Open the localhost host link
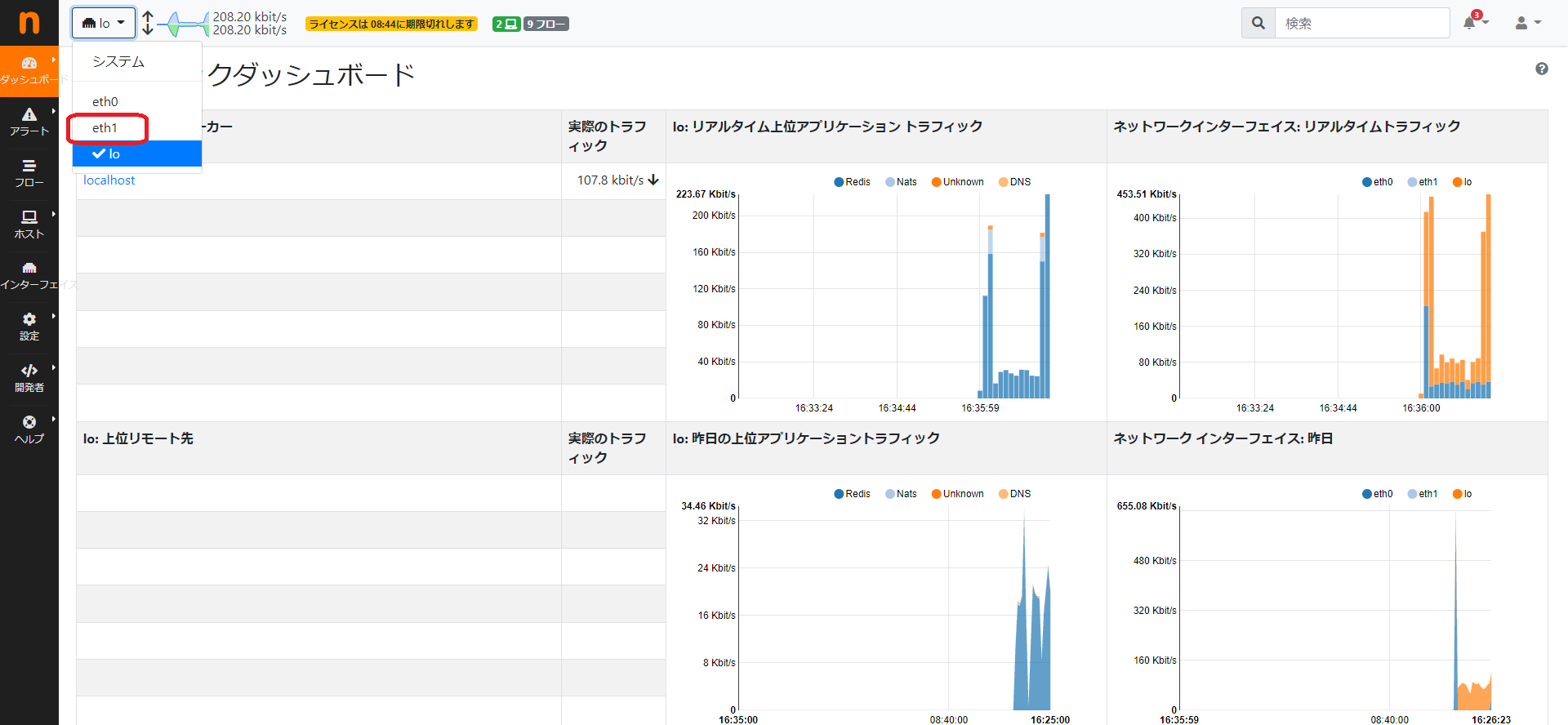 point(109,180)
